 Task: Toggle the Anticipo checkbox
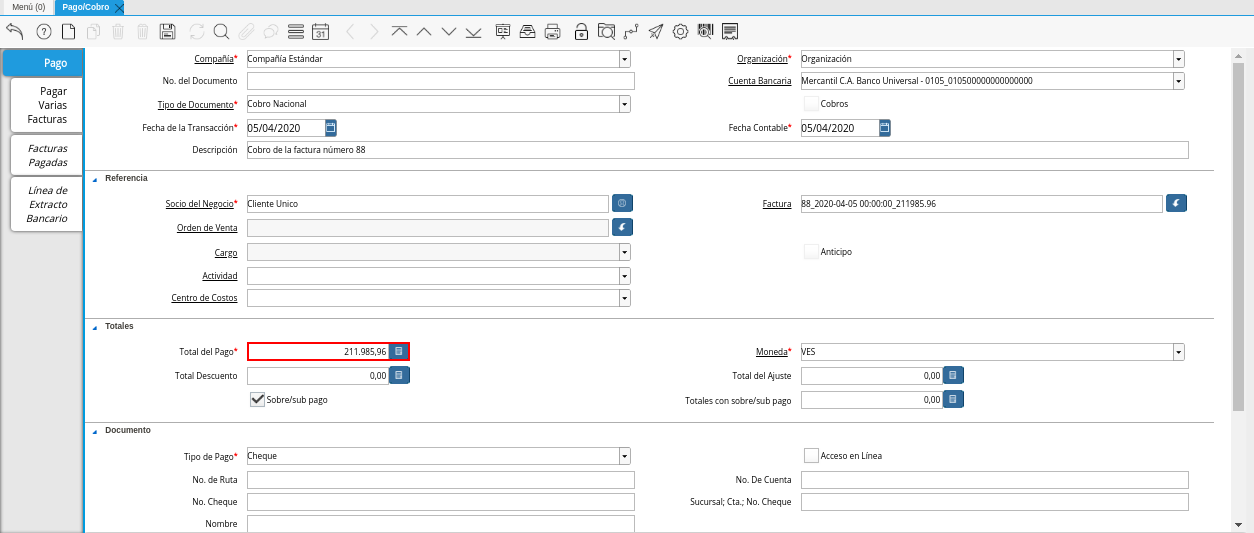coord(811,252)
